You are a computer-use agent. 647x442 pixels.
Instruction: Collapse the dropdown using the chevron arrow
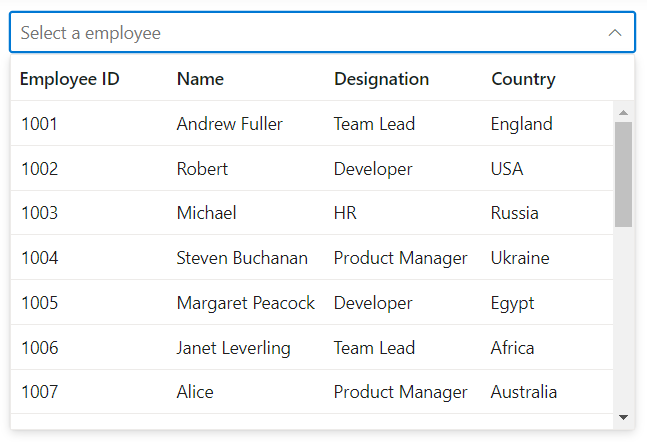tap(615, 33)
